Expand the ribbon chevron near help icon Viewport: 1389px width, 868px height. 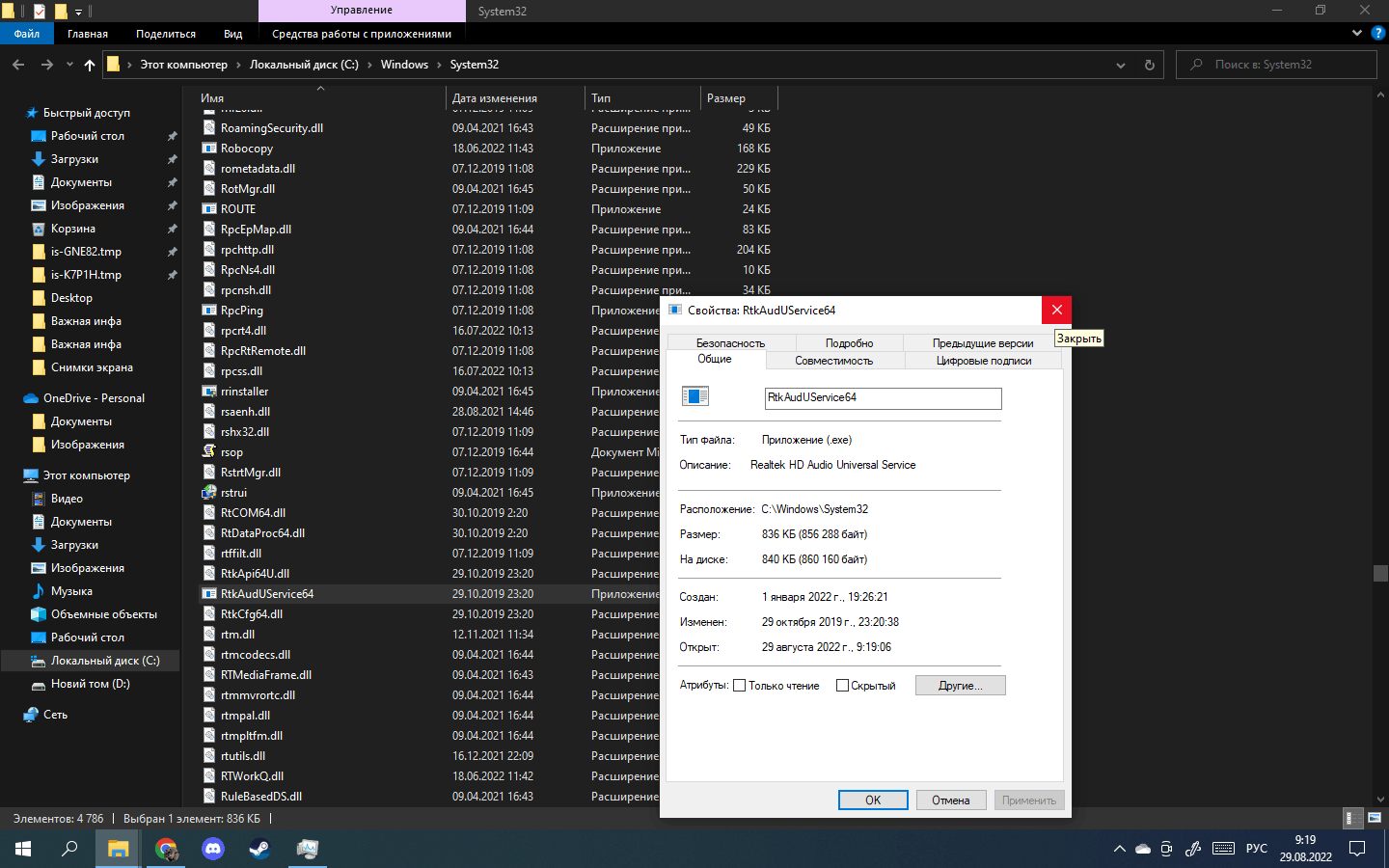(x=1357, y=33)
